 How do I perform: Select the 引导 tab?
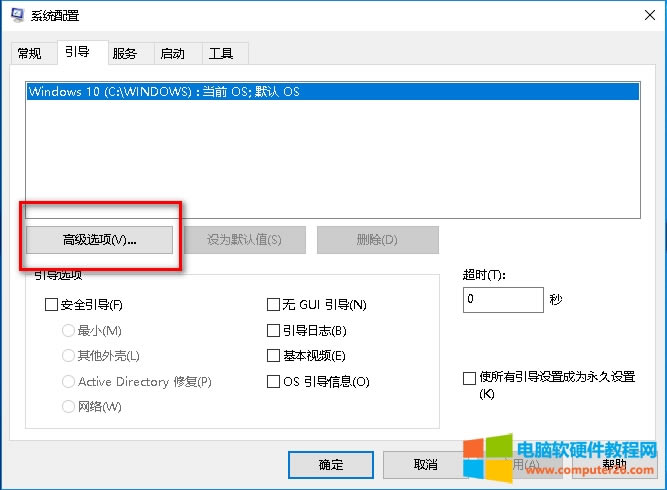[x=77, y=52]
